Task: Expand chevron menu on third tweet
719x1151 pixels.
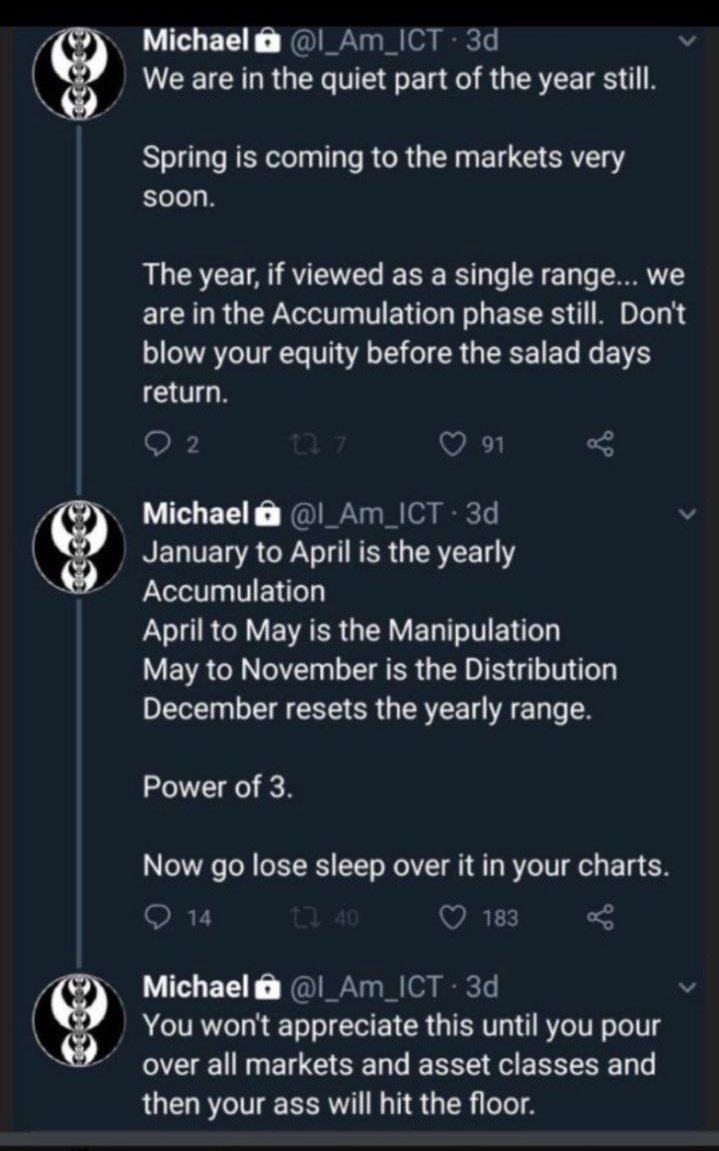Action: click(687, 987)
